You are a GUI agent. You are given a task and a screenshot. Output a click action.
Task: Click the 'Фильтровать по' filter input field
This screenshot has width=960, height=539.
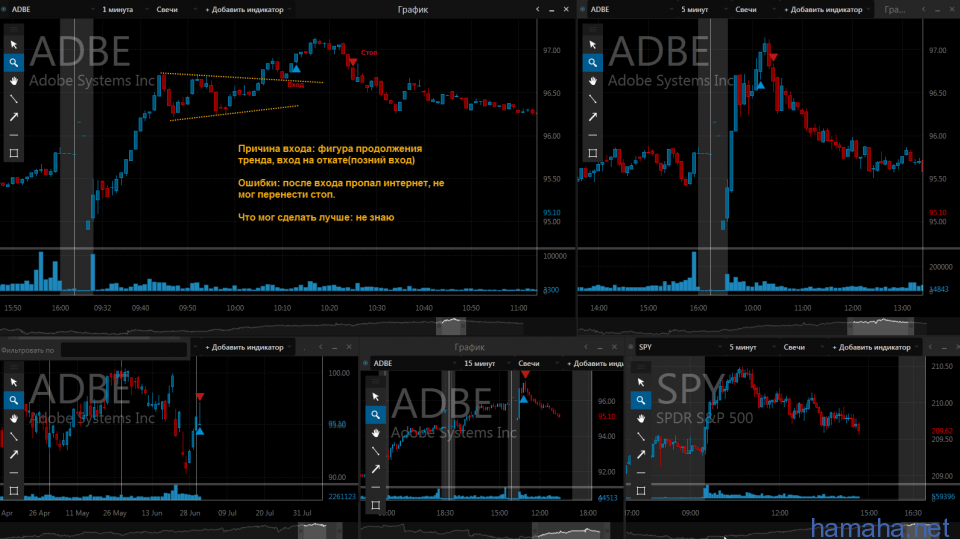pyautogui.click(x=124, y=350)
